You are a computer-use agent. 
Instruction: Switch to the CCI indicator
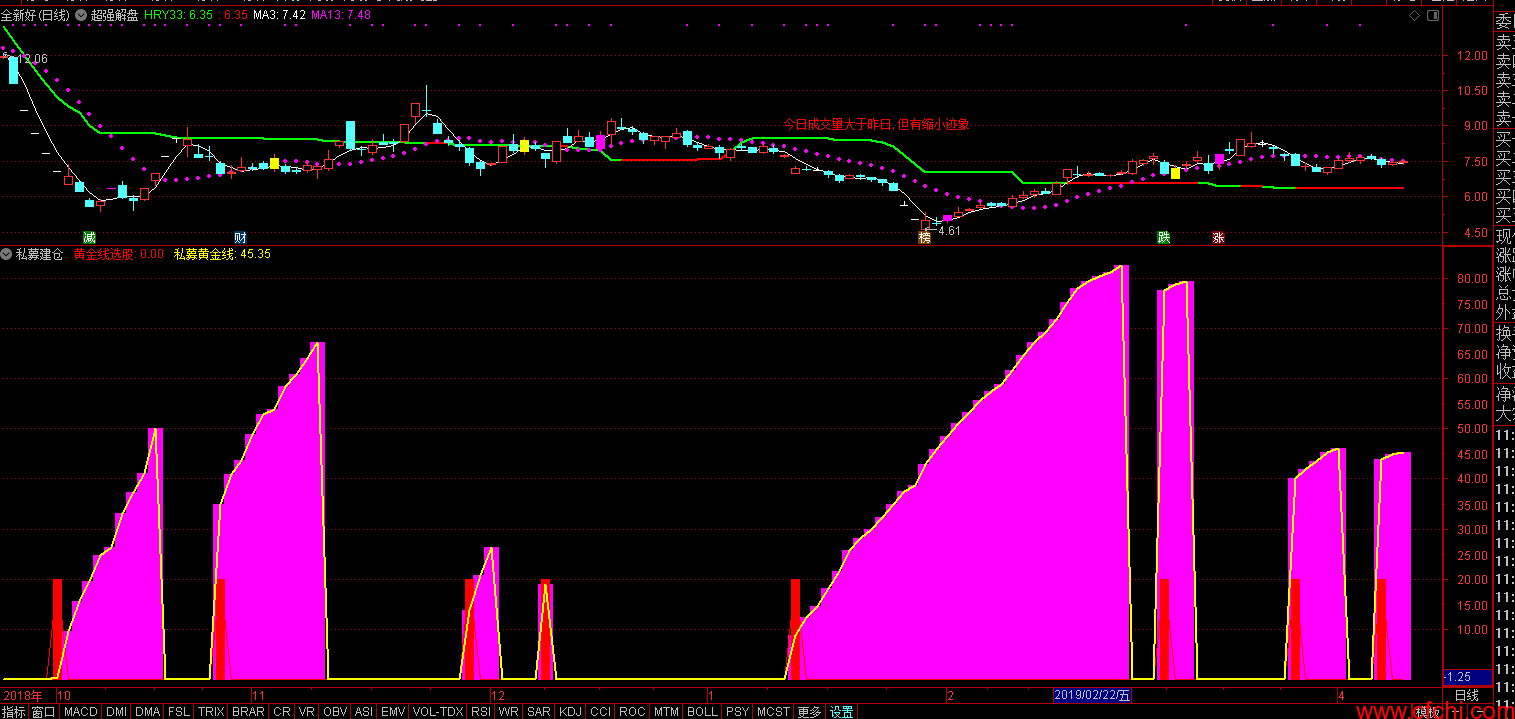point(600,712)
